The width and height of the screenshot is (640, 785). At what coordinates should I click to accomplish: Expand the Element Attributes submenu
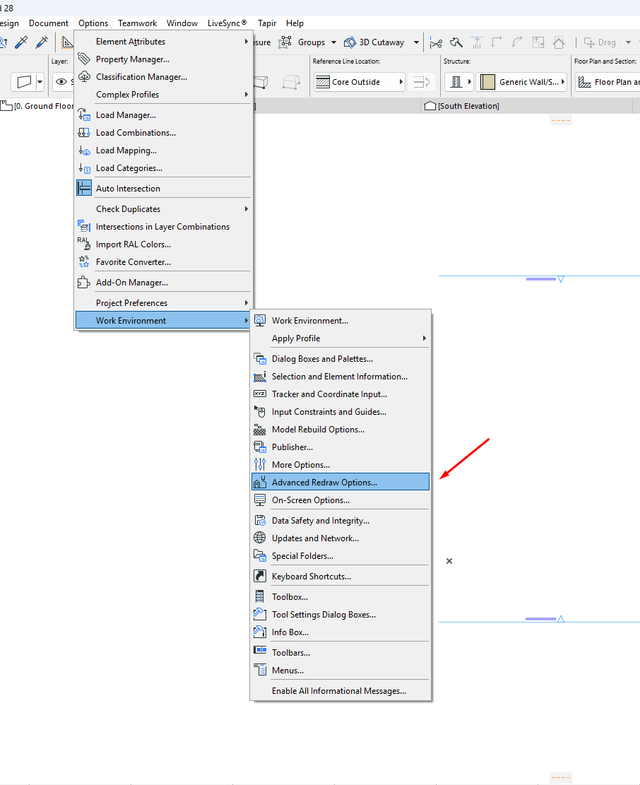pos(163,42)
